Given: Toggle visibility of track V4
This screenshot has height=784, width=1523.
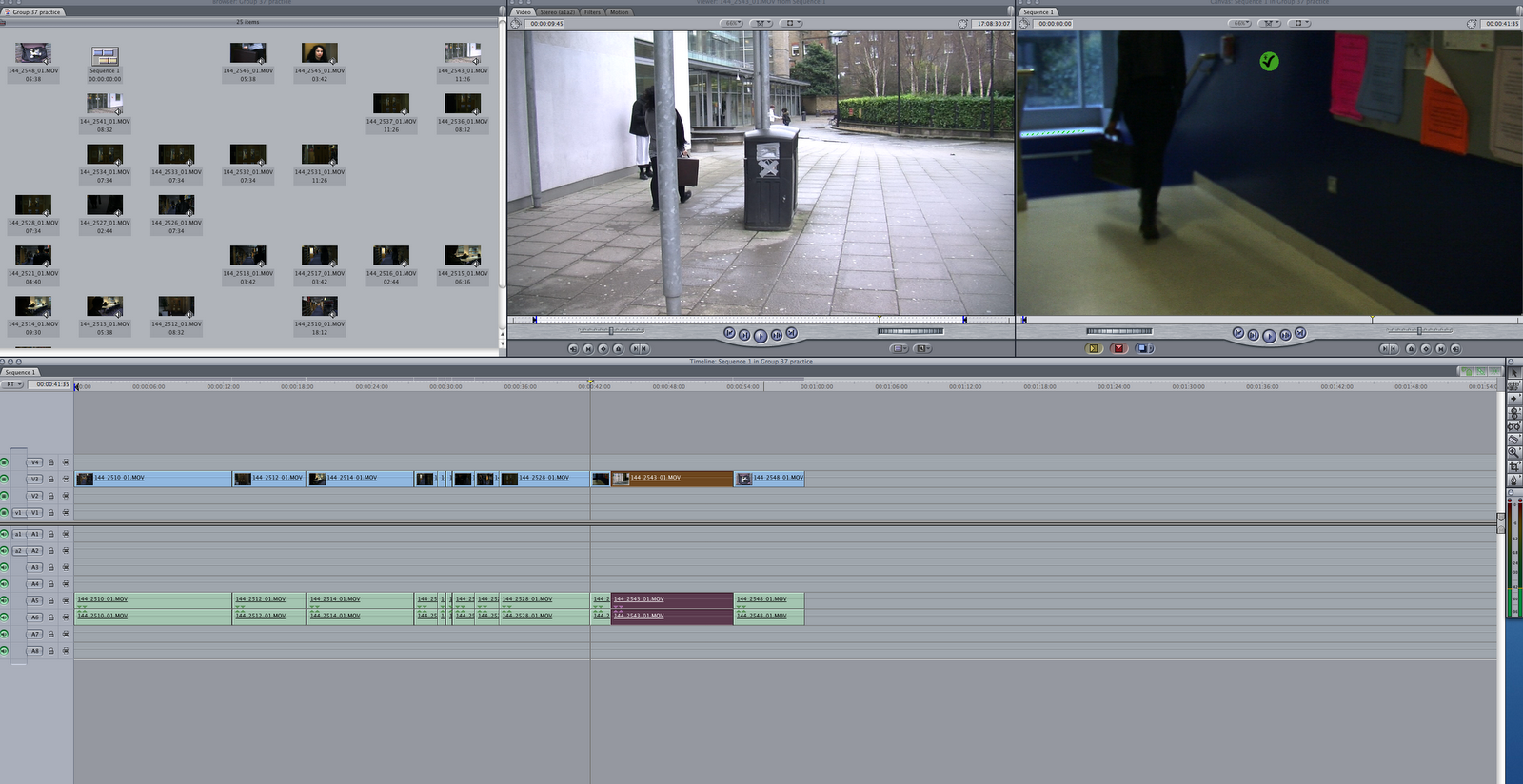Looking at the screenshot, I should (4, 462).
